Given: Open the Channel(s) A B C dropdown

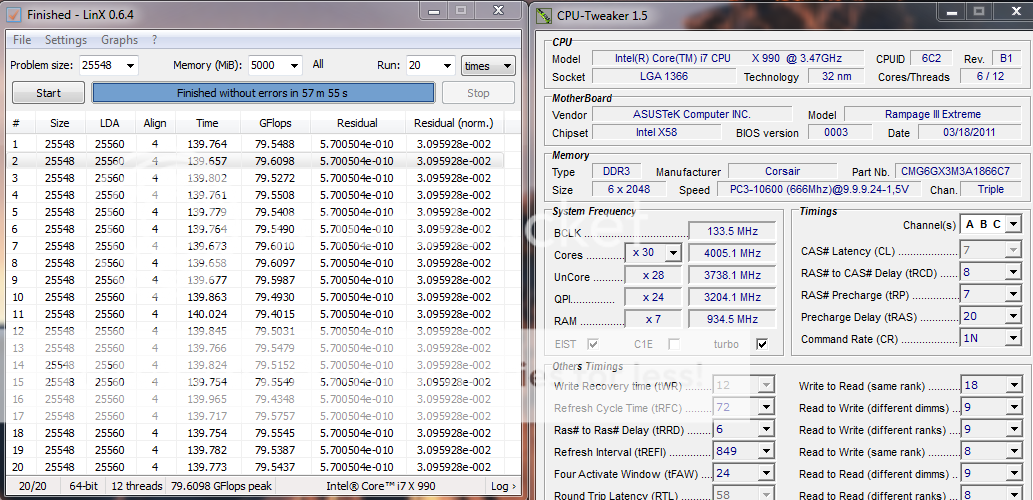Looking at the screenshot, I should point(1013,225).
